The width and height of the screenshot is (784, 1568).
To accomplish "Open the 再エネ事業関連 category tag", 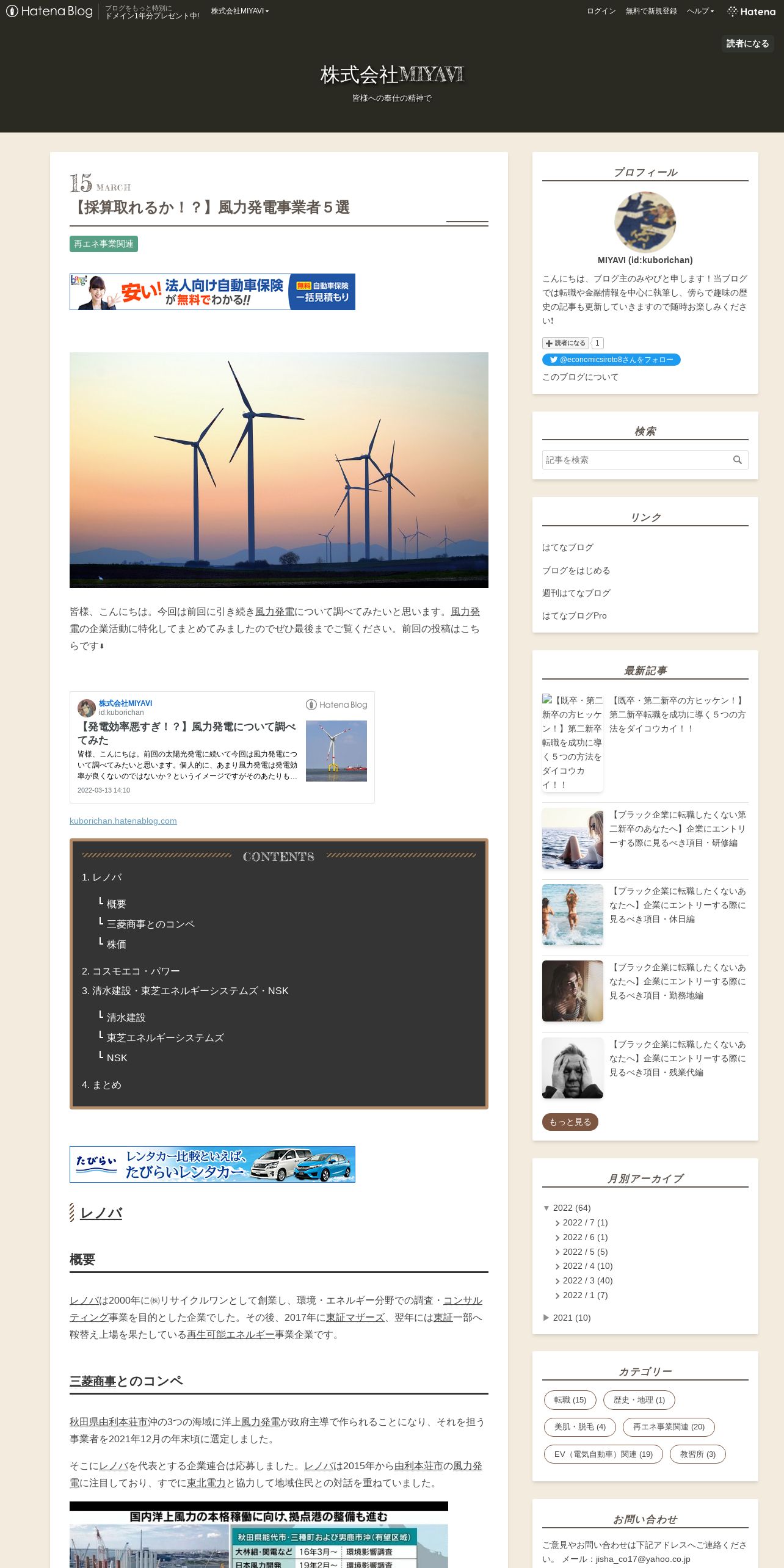I will tap(104, 244).
